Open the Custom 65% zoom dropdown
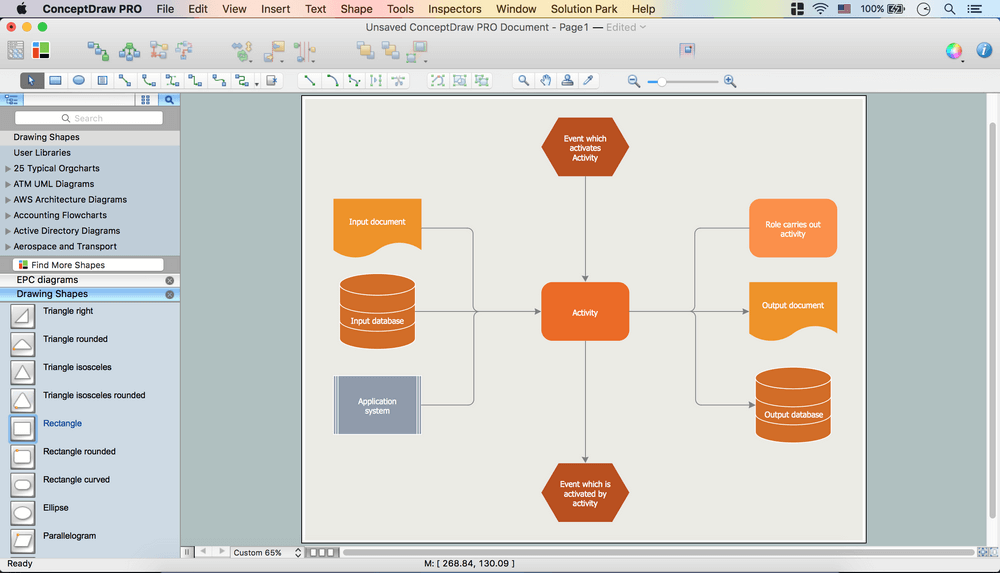The width and height of the screenshot is (1000, 573). [267, 552]
